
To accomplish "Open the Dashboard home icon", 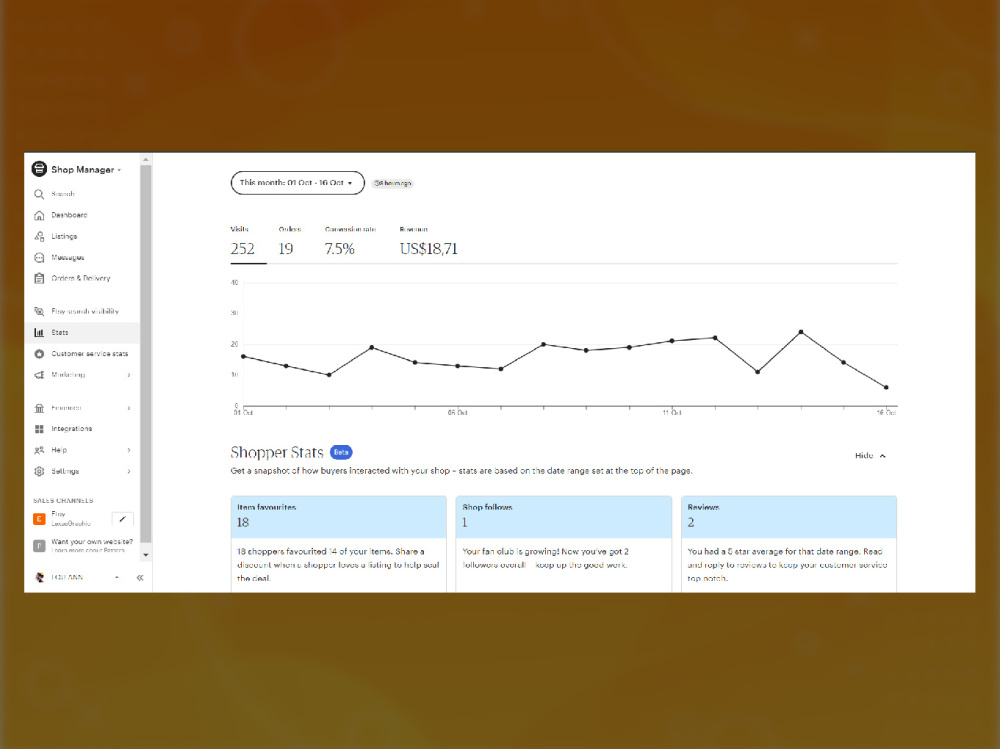I will [x=39, y=215].
